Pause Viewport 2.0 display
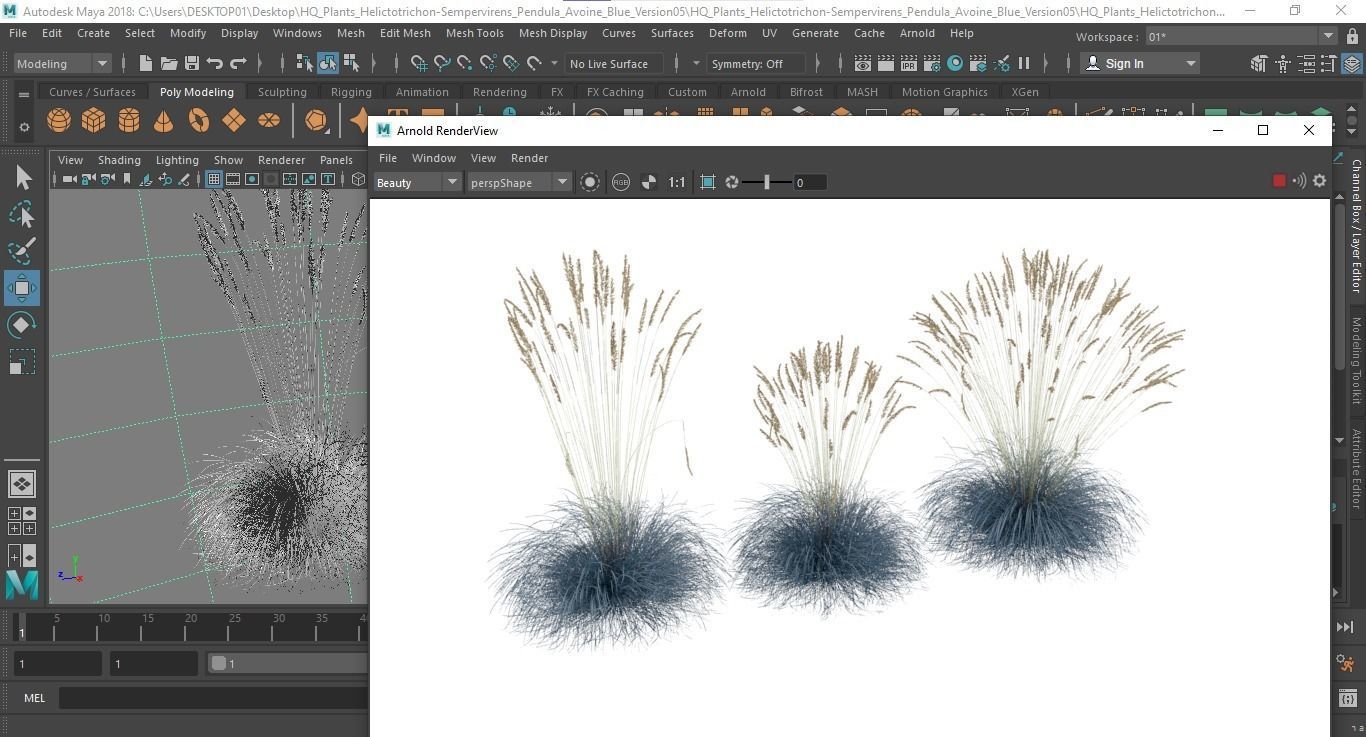 (x=1024, y=63)
